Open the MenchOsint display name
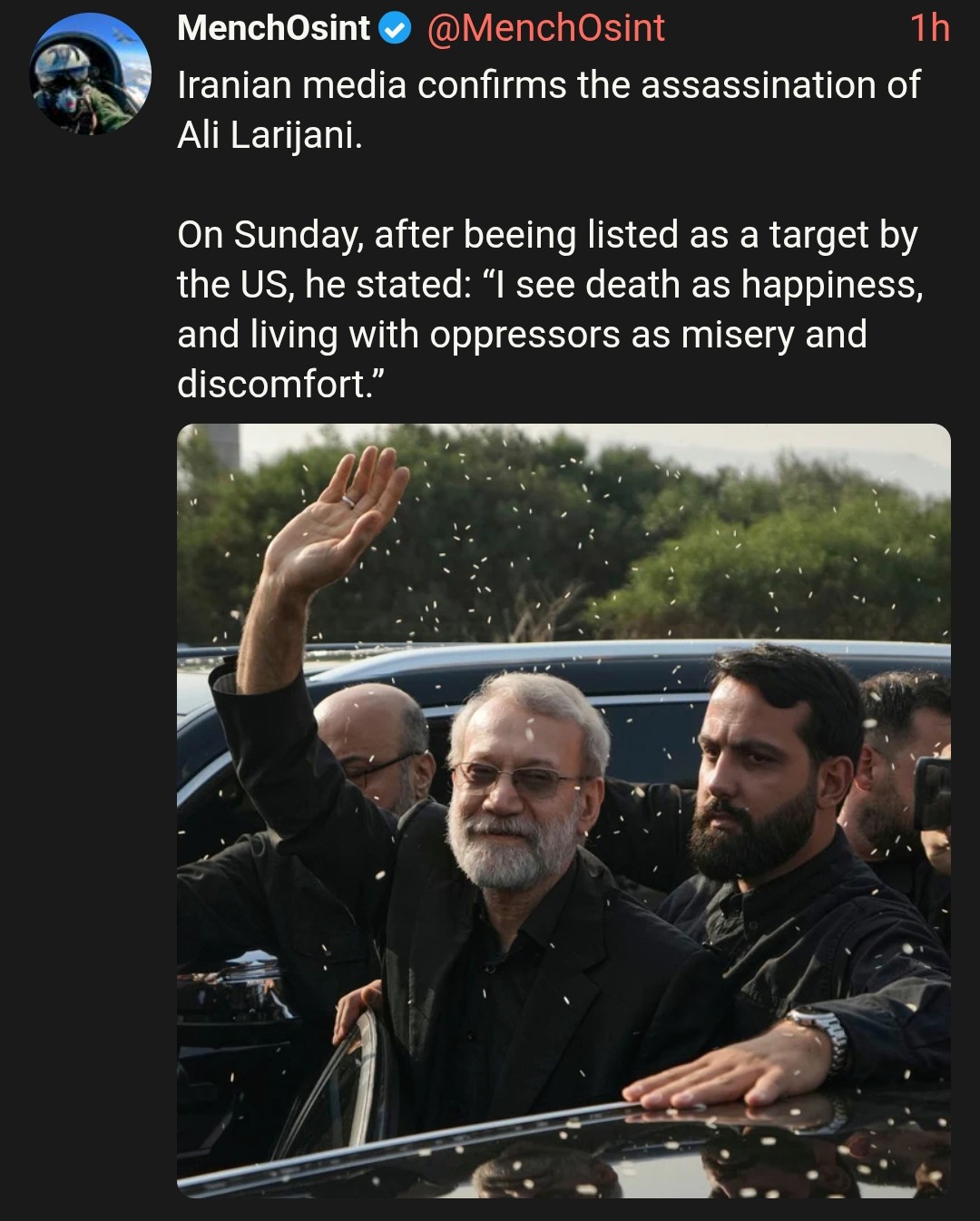980x1221 pixels. point(273,29)
